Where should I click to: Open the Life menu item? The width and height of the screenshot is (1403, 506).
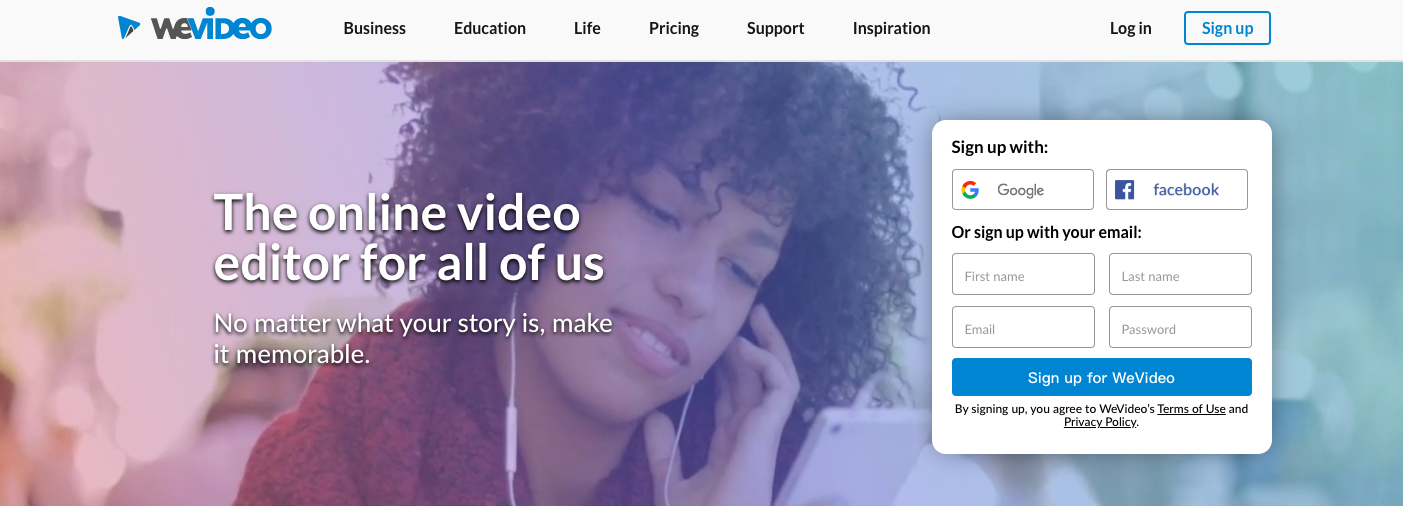587,28
